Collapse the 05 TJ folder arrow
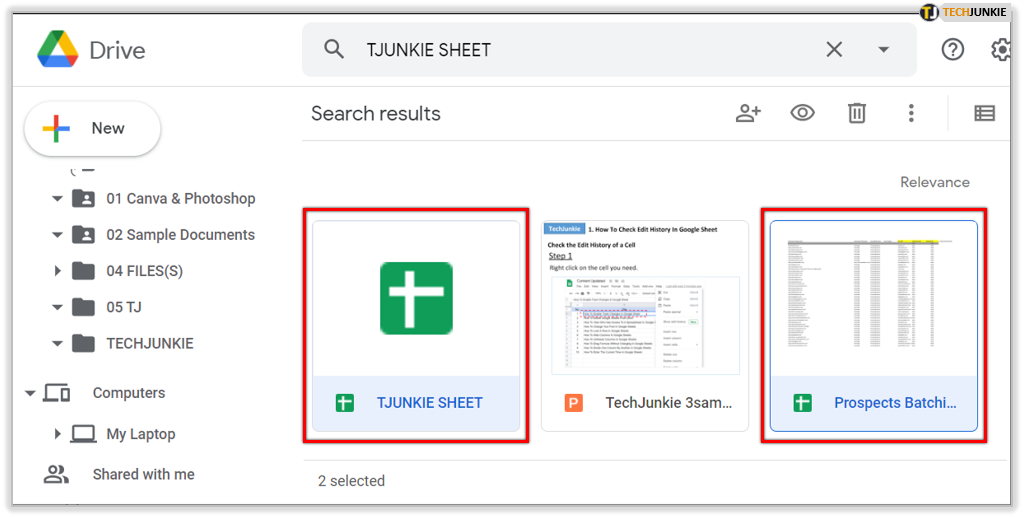This screenshot has width=1024, height=518. (x=57, y=307)
